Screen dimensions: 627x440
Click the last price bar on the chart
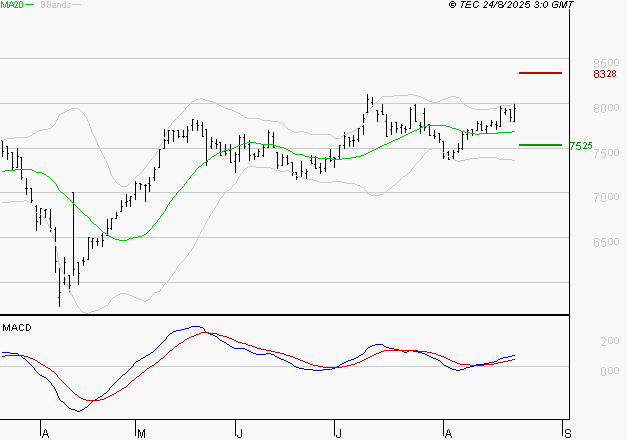(514, 111)
